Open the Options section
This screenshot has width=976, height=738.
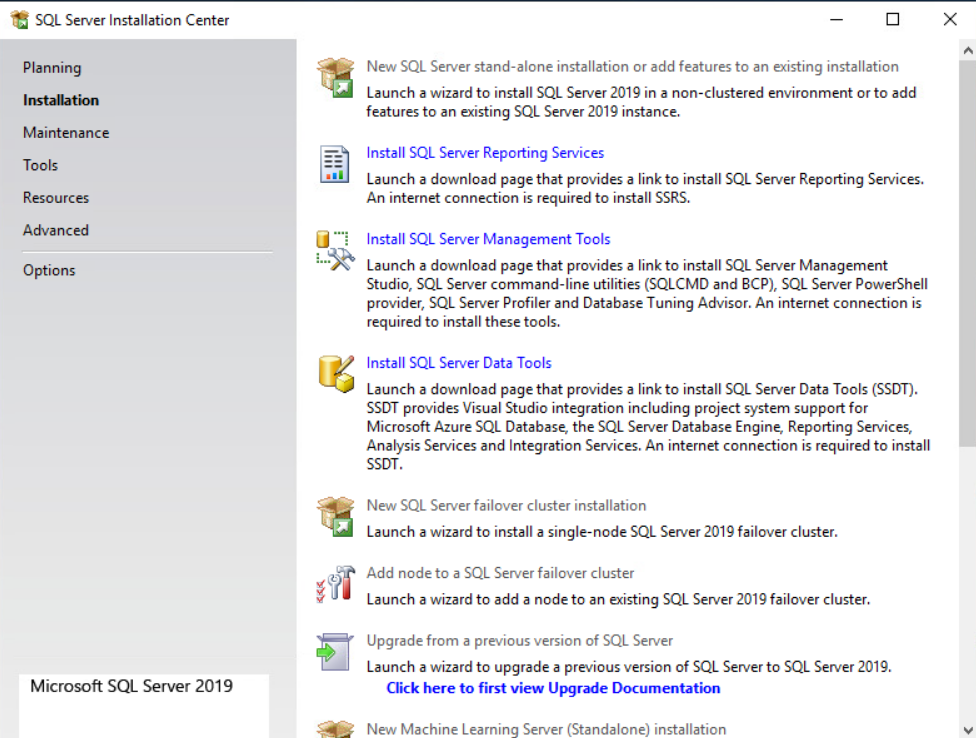[x=49, y=270]
